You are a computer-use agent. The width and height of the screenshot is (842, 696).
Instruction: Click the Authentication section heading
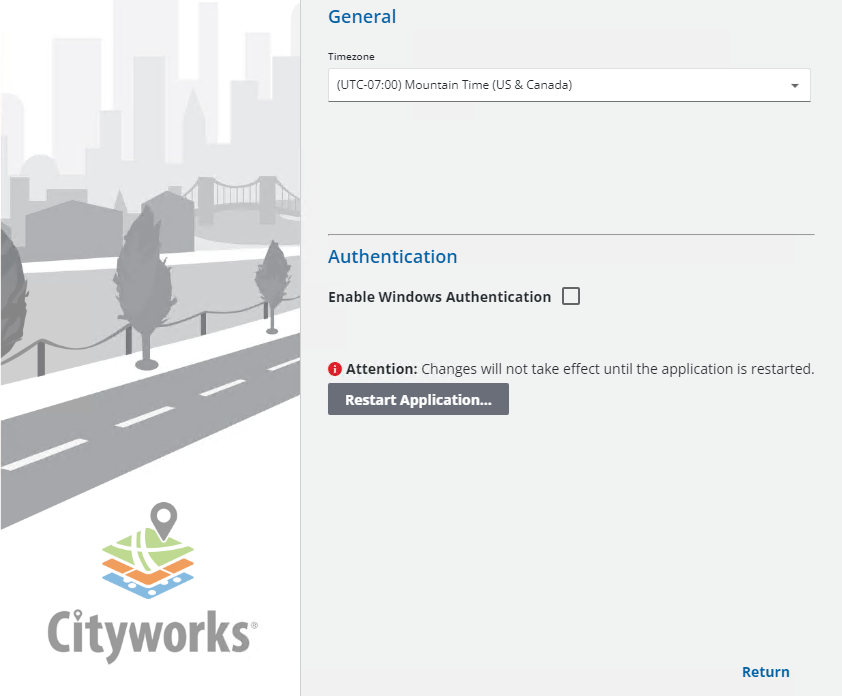392,257
